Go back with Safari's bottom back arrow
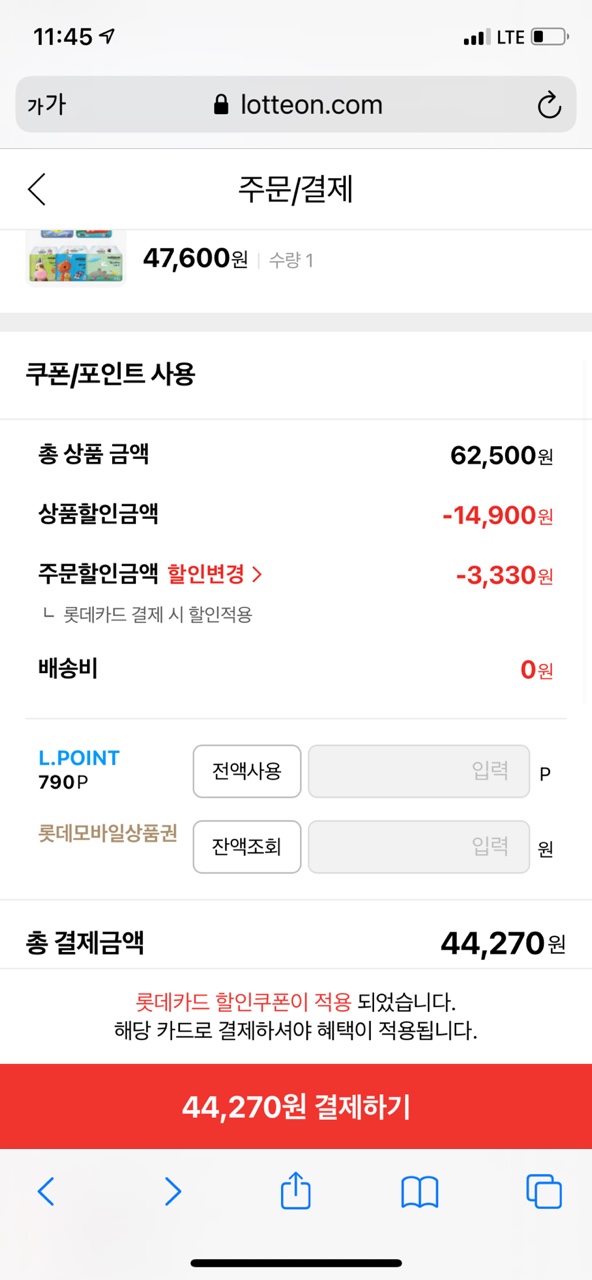This screenshot has height=1280, width=592. click(x=46, y=1191)
